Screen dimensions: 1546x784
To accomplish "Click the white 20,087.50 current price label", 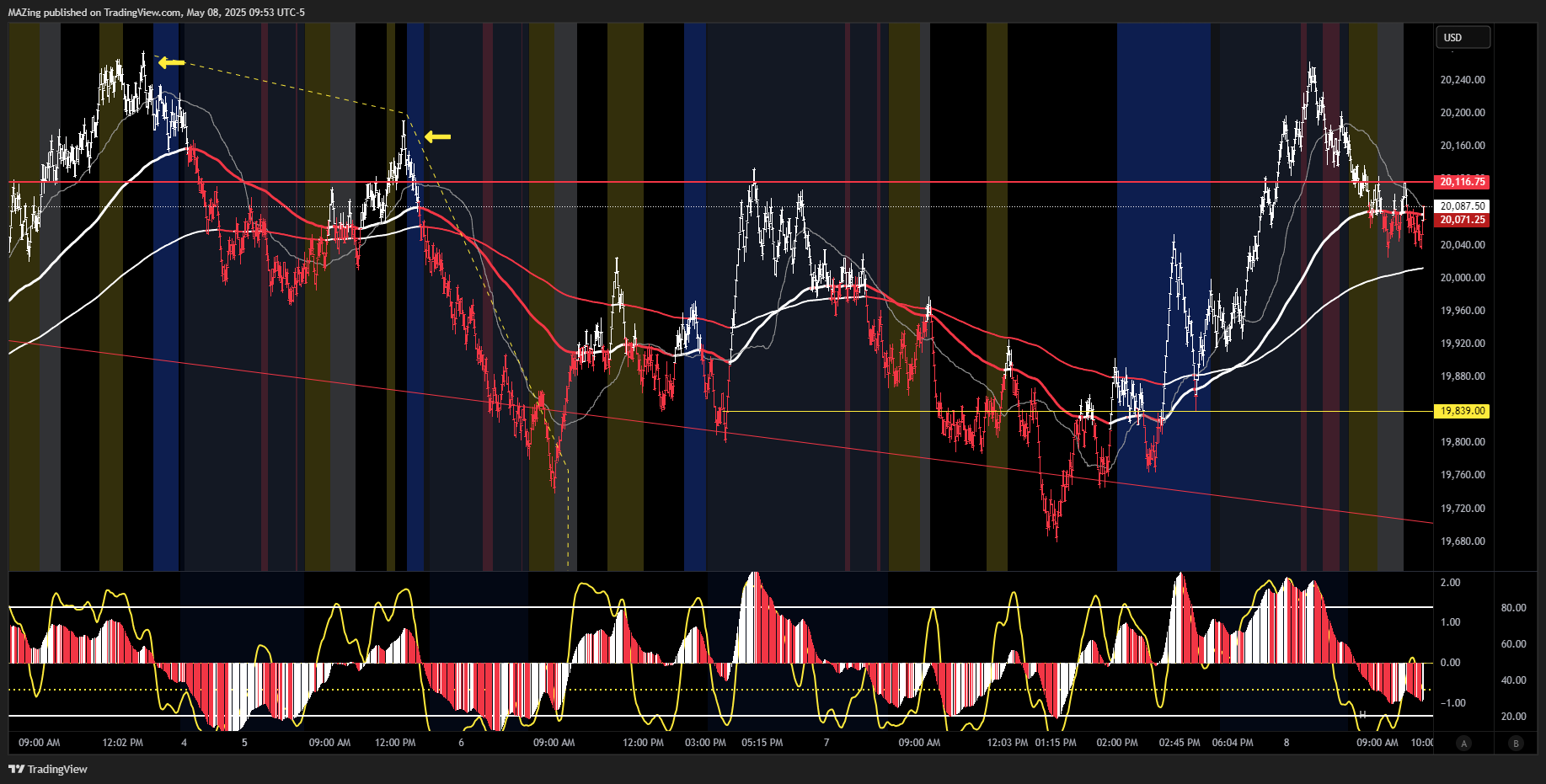I will [x=1462, y=206].
